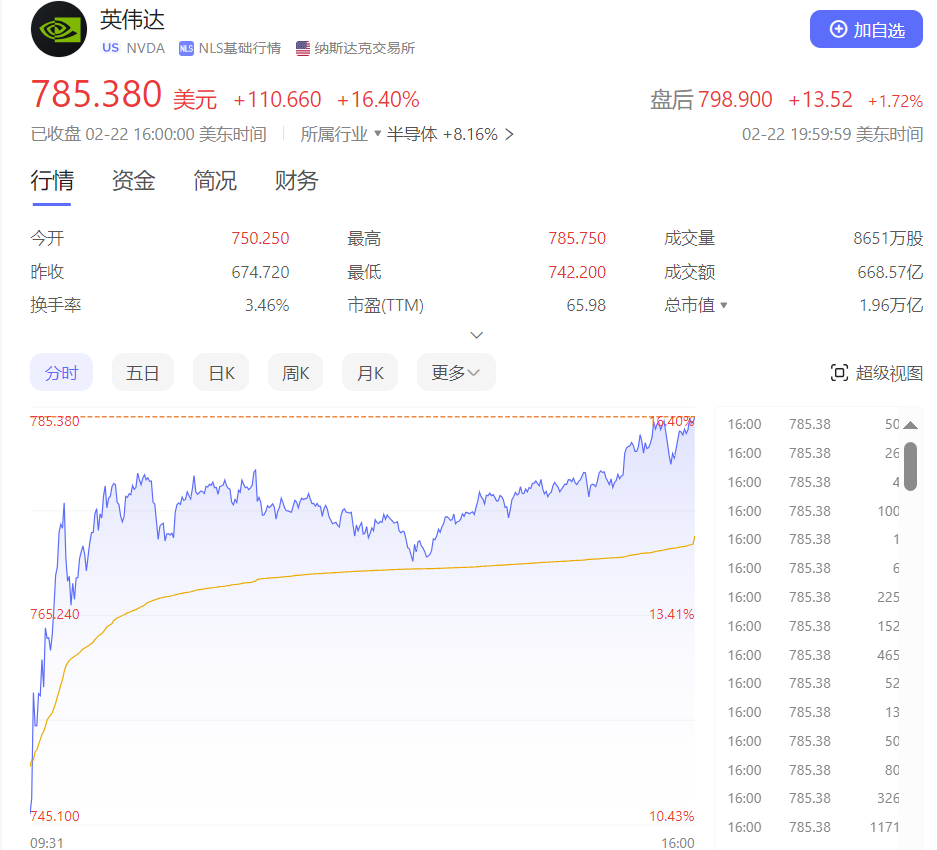Click the NLS basic quotes badge icon

tap(185, 47)
